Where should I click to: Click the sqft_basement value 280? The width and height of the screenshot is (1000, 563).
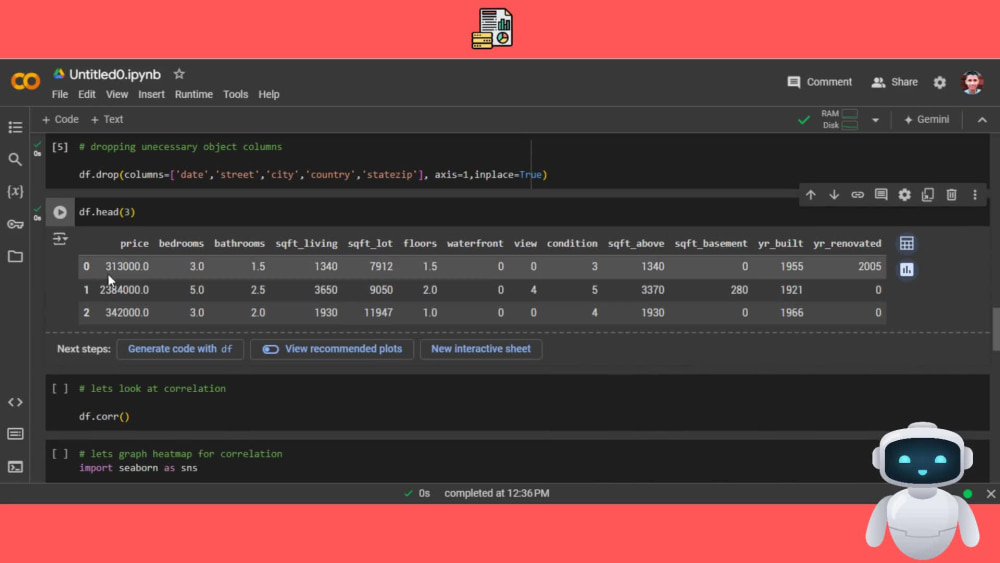(x=739, y=289)
